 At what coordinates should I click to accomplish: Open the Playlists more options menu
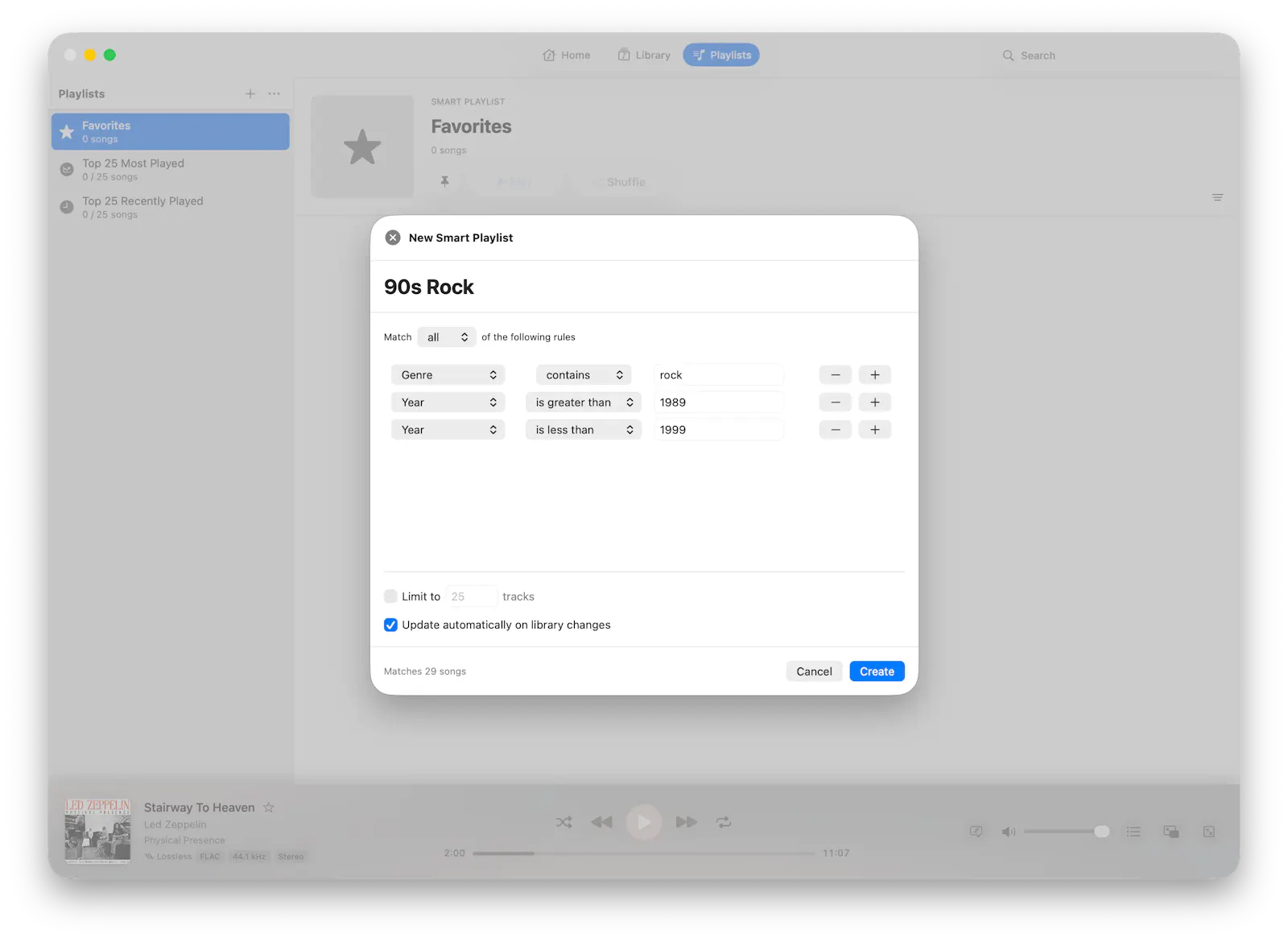[275, 94]
